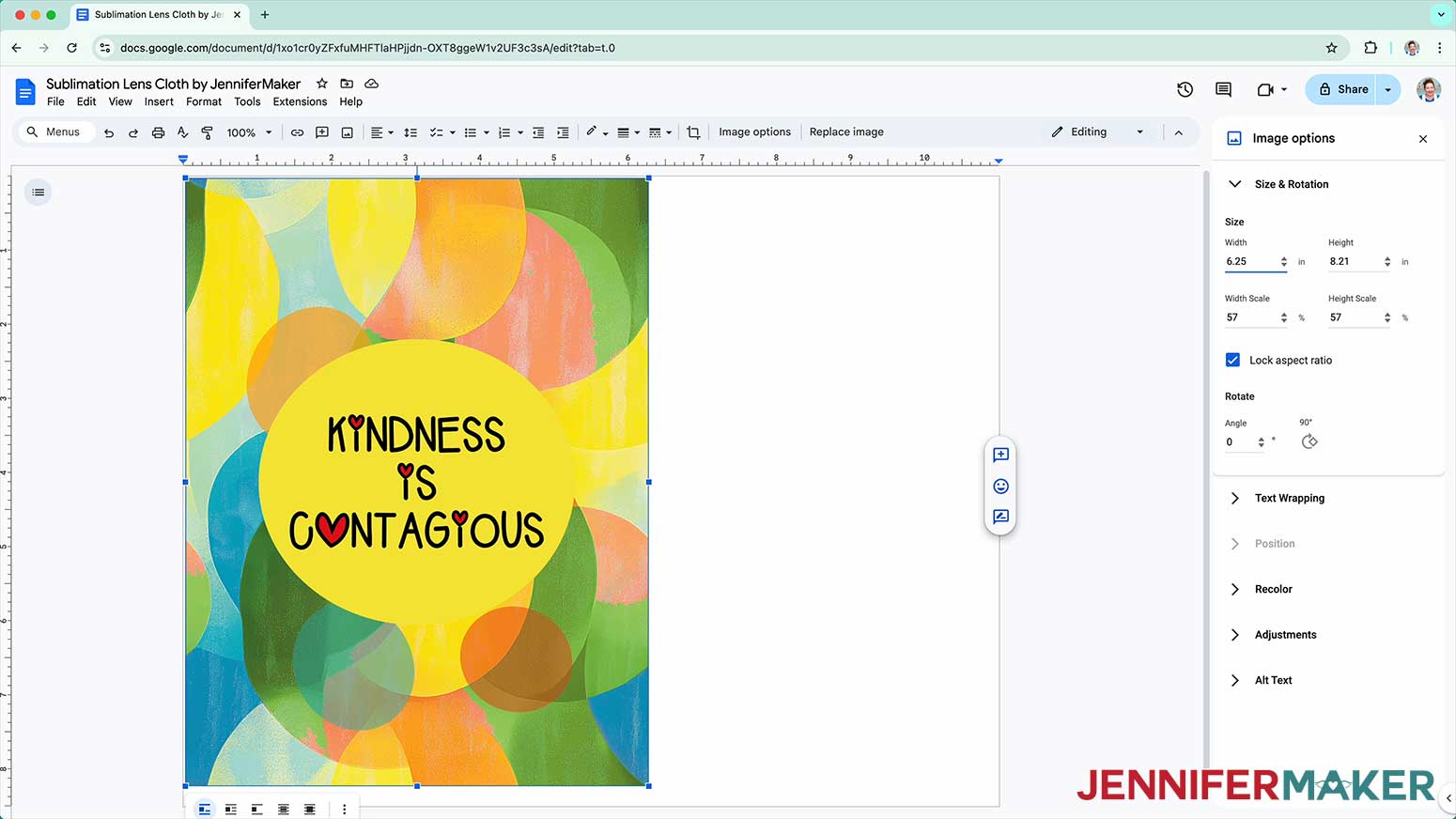Click the Angle input field
Screen dimensions: 1456x819
tap(1245, 442)
